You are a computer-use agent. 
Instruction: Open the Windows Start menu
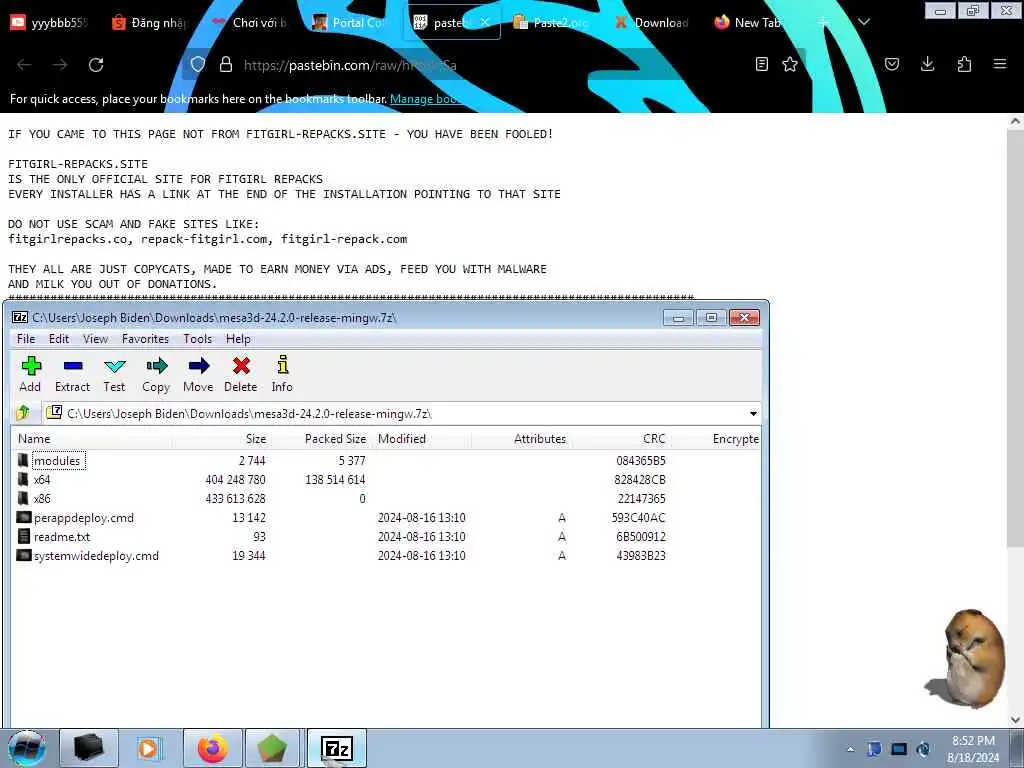tap(27, 748)
